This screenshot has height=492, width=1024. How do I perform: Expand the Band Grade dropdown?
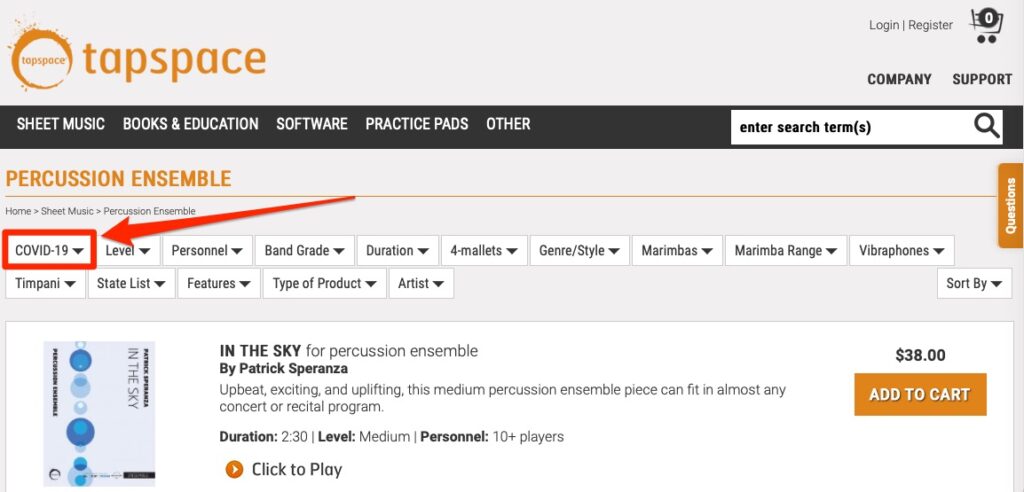305,250
